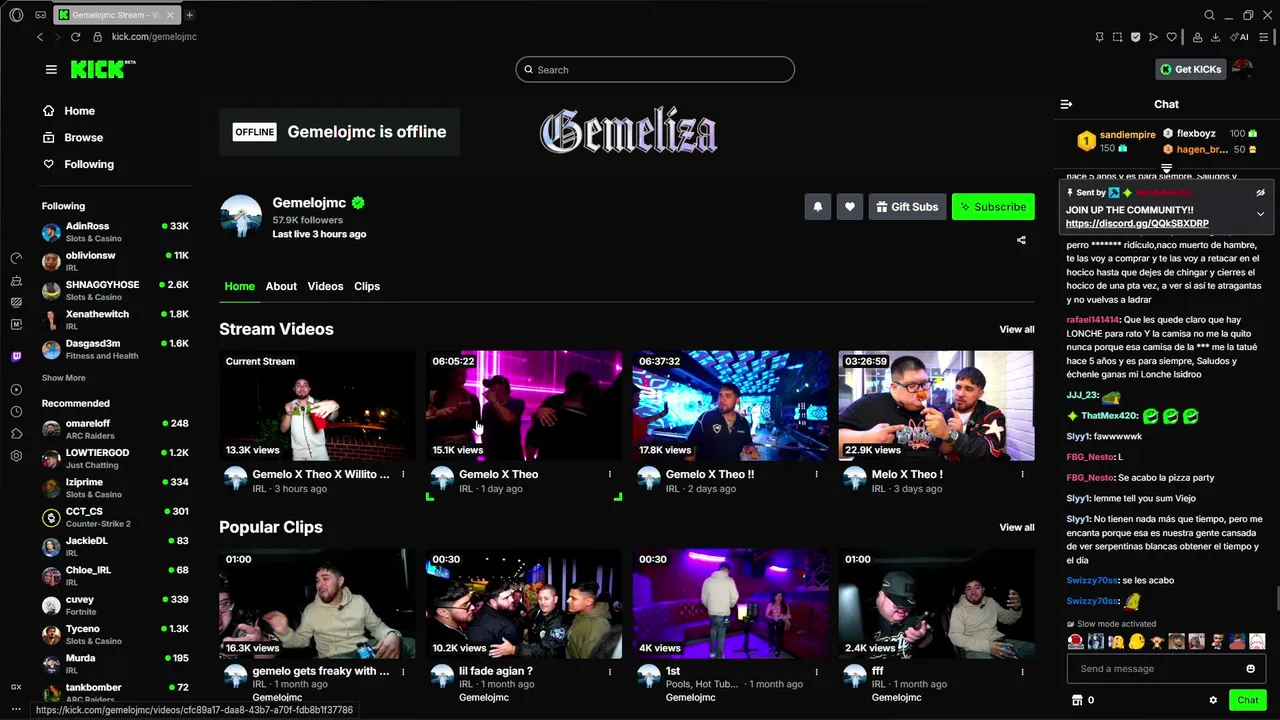Collapse the chat panel
The width and height of the screenshot is (1280, 720).
[x=1066, y=104]
